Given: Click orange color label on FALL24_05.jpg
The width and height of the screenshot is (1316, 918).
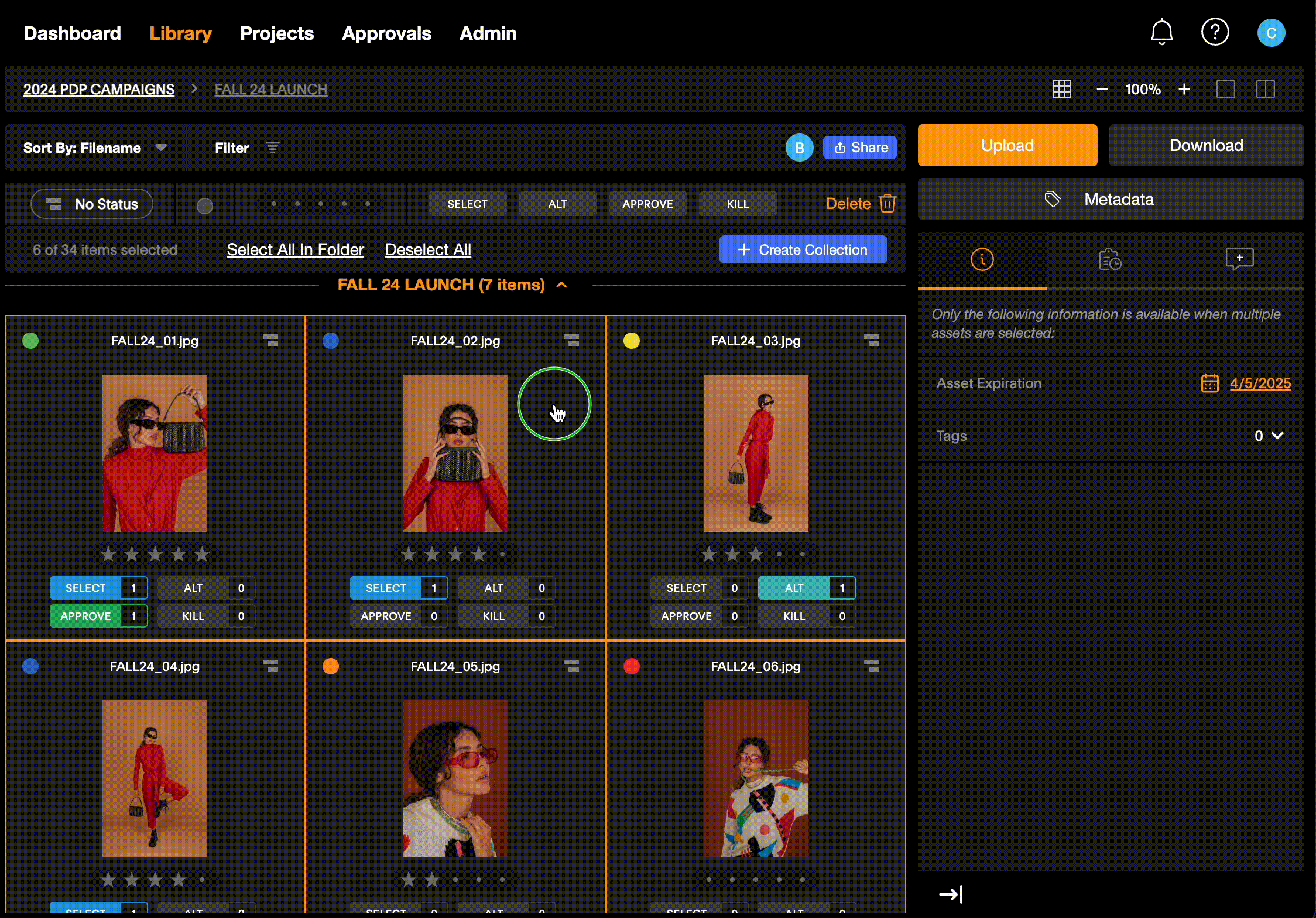Looking at the screenshot, I should [x=331, y=666].
